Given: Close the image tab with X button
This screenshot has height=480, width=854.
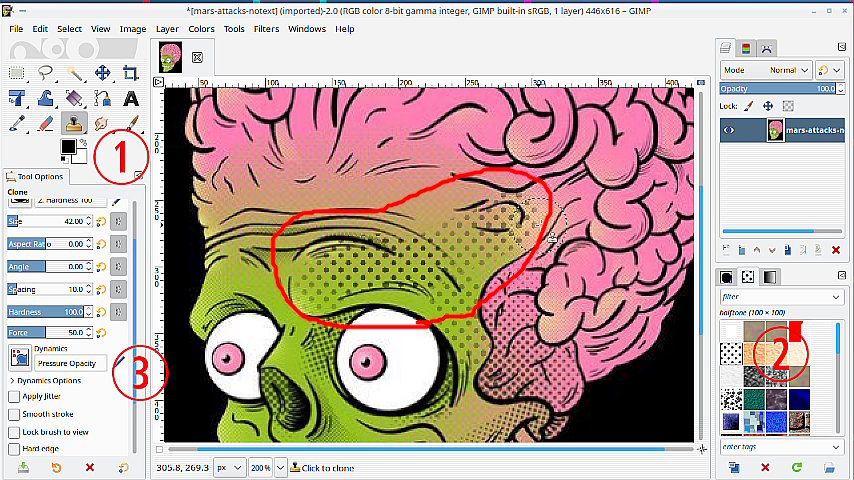Looking at the screenshot, I should (197, 57).
